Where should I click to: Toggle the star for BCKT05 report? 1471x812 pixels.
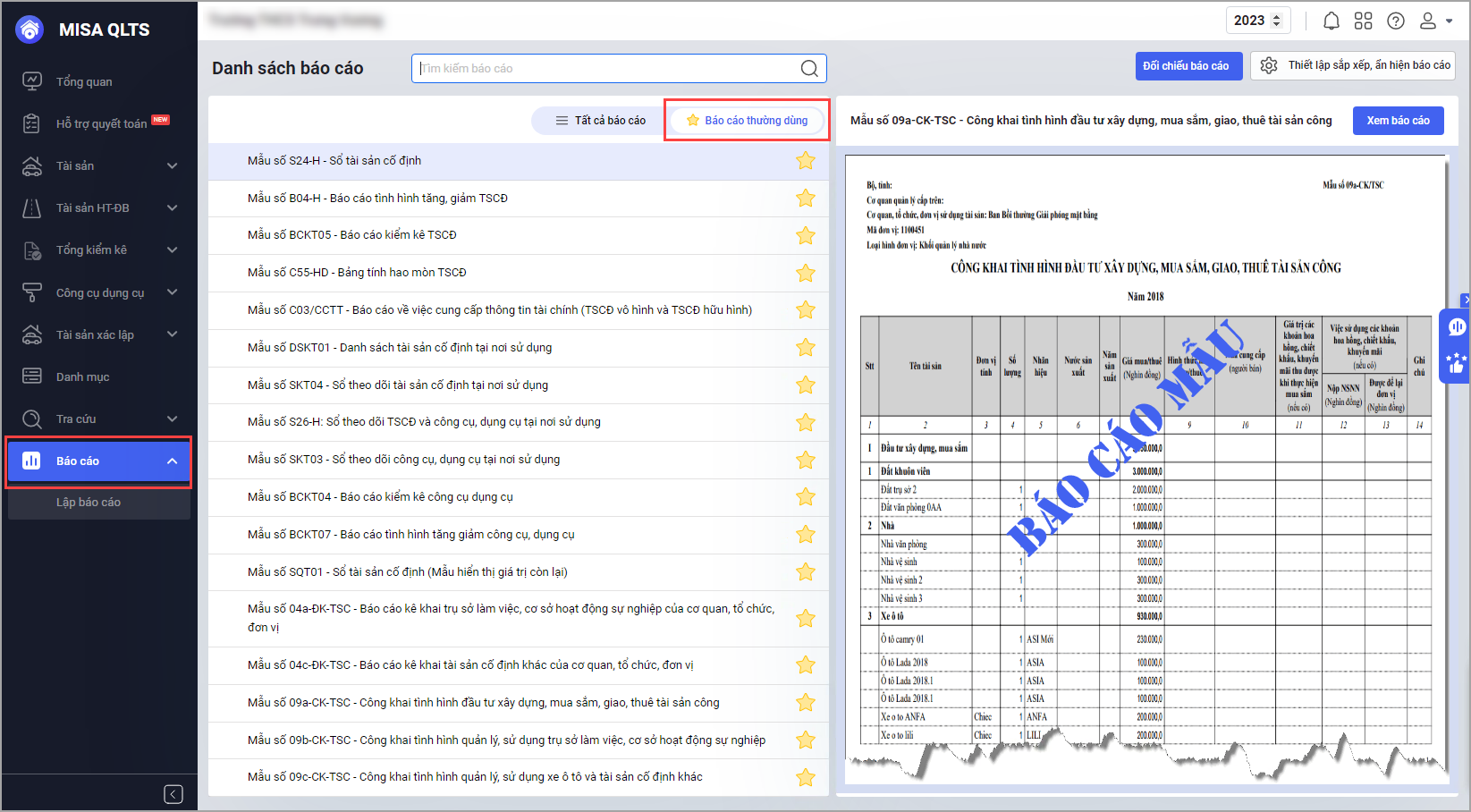coord(805,235)
